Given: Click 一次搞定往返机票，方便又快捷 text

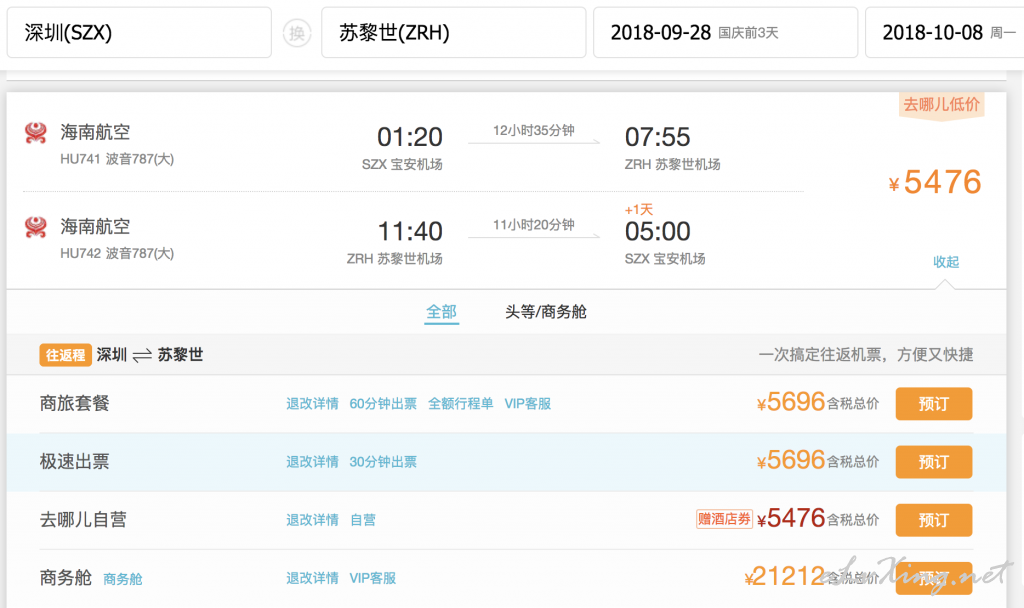Looking at the screenshot, I should click(x=866, y=355).
